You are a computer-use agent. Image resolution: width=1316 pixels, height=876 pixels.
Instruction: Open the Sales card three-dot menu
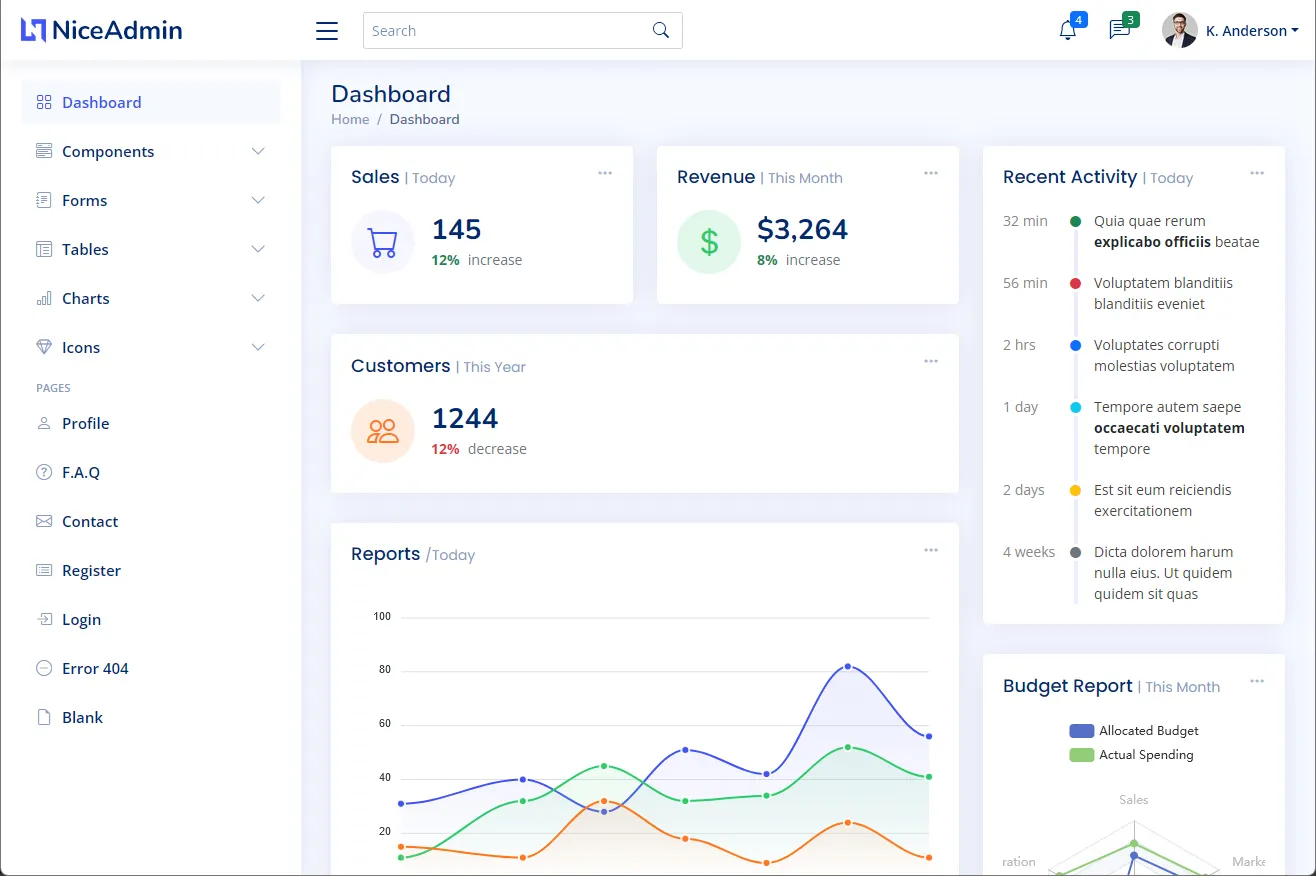point(605,173)
